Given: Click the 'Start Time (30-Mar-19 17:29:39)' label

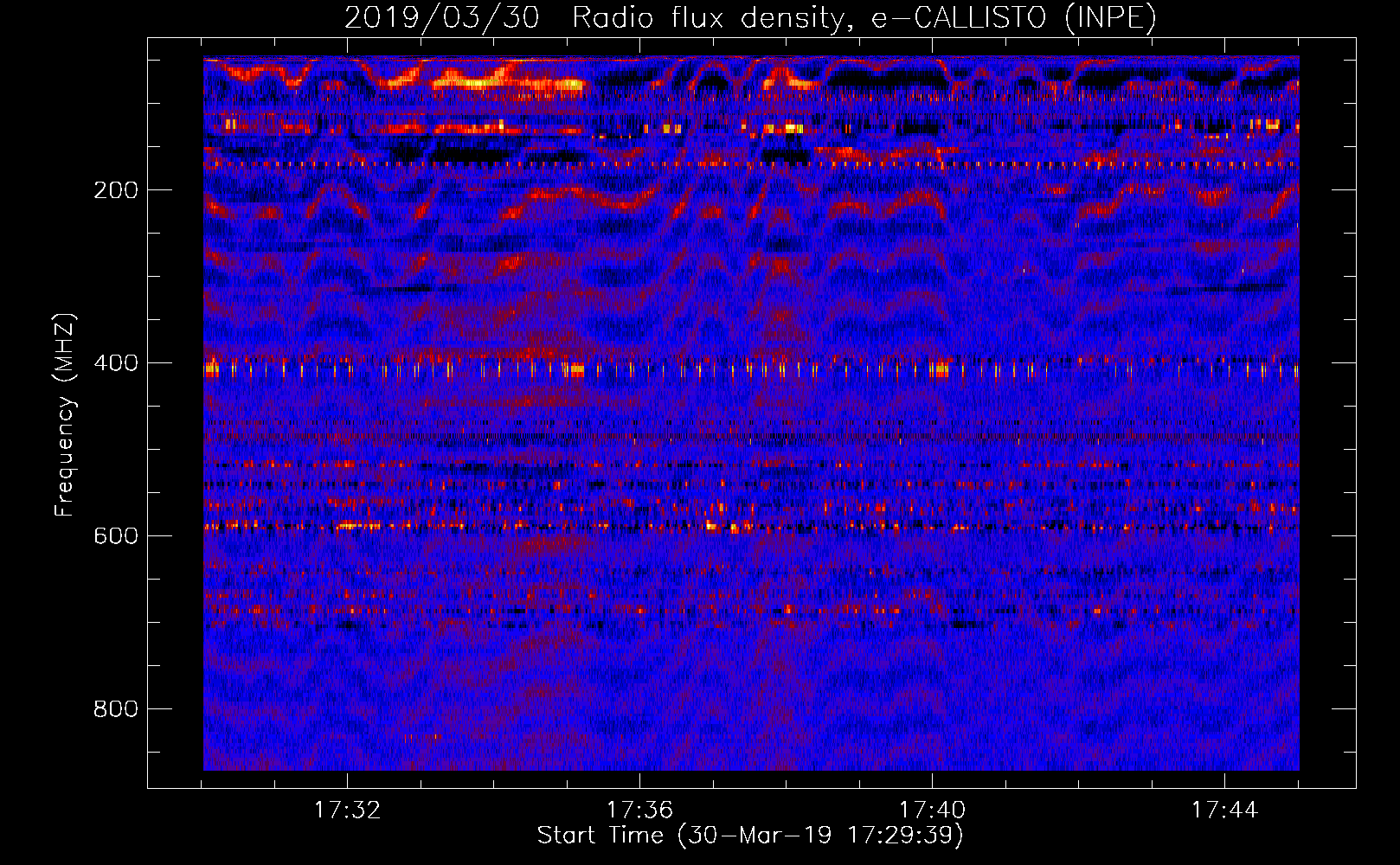Looking at the screenshot, I should point(750,836).
